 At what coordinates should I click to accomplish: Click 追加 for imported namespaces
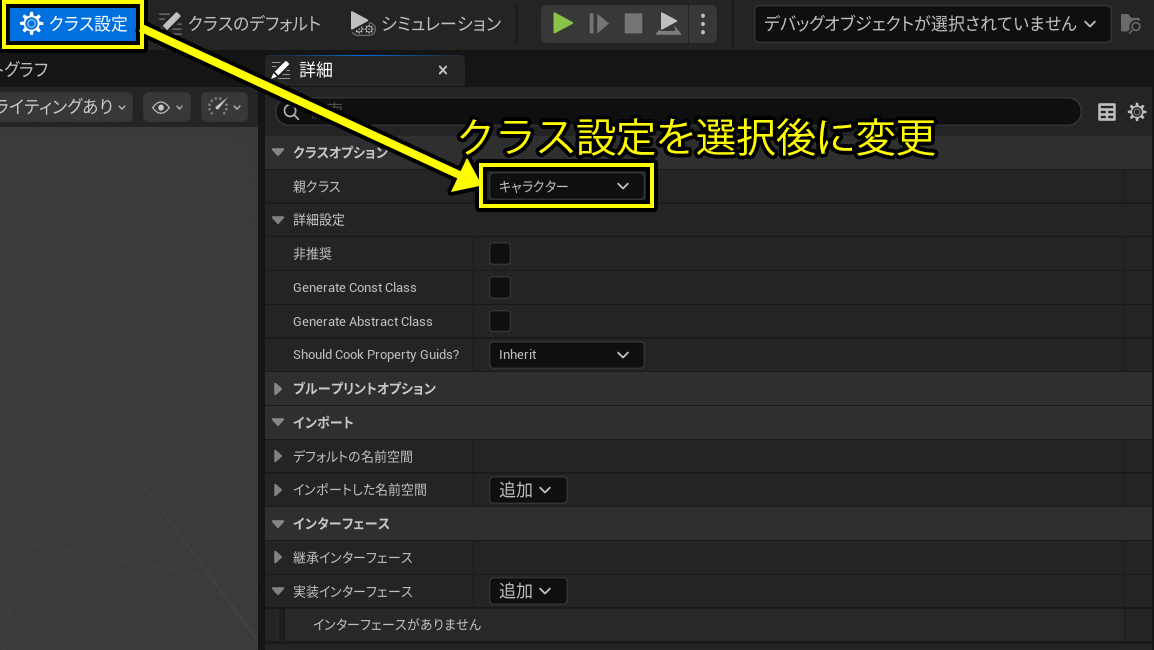(x=528, y=490)
